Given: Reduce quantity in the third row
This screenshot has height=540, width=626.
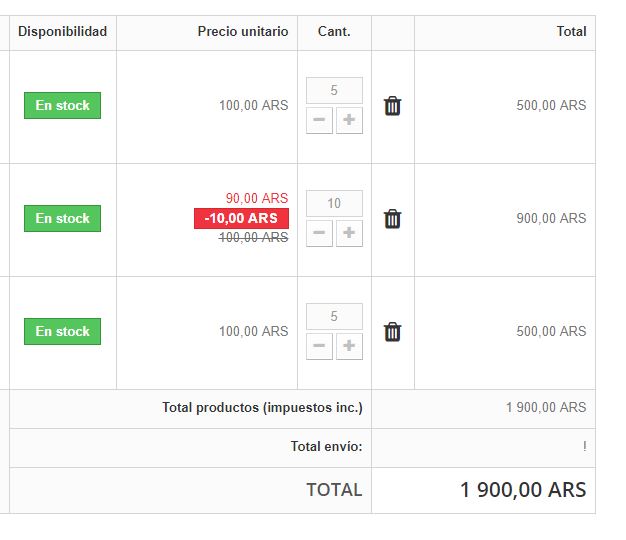Looking at the screenshot, I should tap(320, 347).
